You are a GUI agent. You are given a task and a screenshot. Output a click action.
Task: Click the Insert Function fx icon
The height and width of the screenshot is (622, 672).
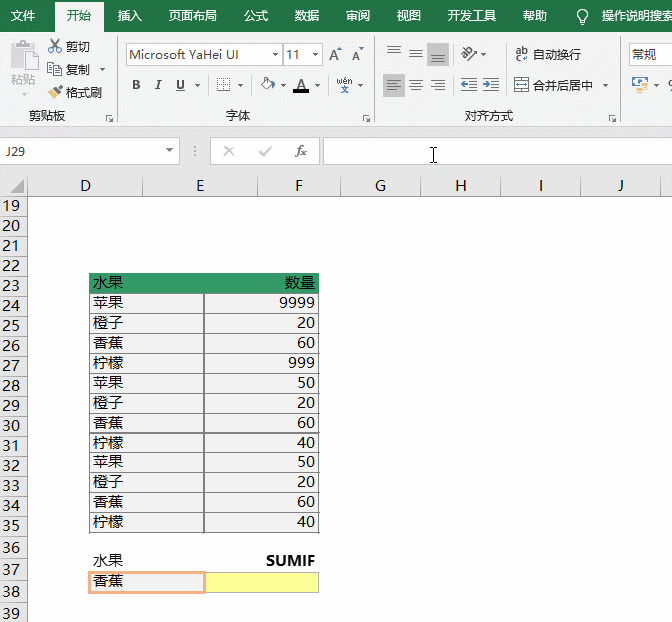(300, 152)
